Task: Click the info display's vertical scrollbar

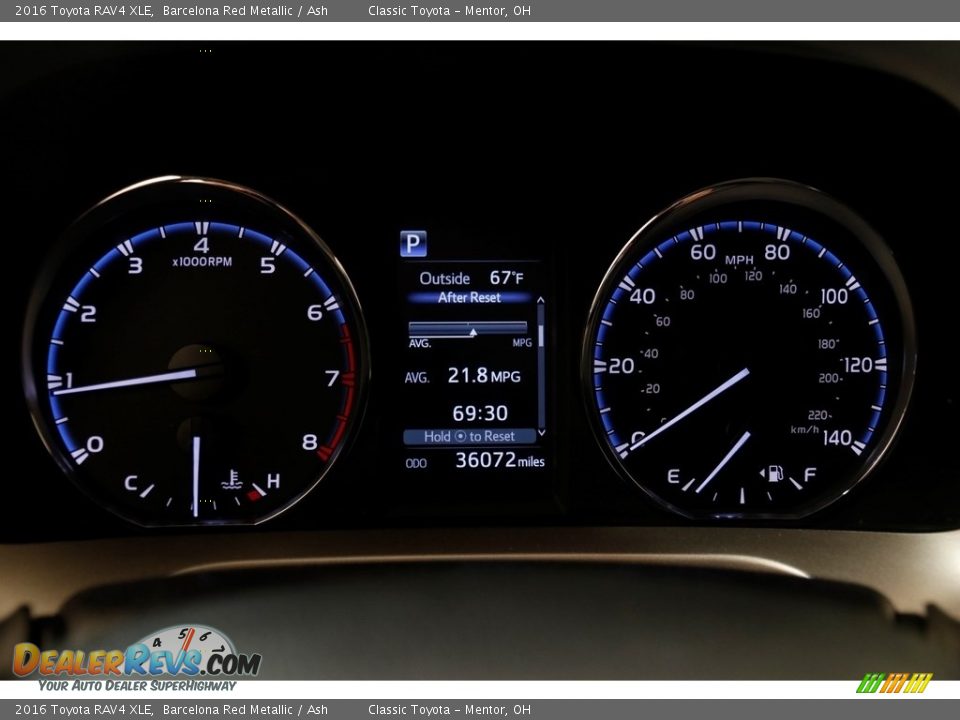Action: 541,366
